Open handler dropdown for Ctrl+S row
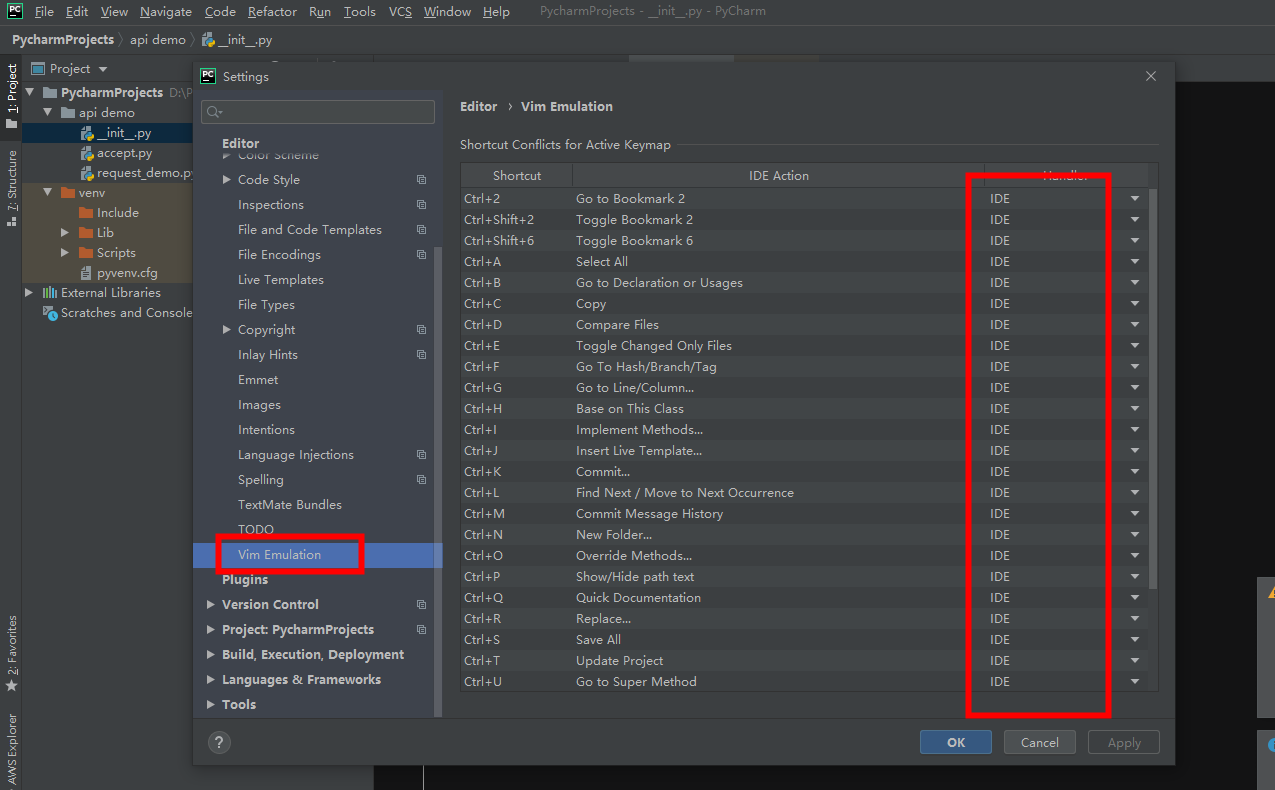This screenshot has width=1275, height=790. pos(1135,640)
